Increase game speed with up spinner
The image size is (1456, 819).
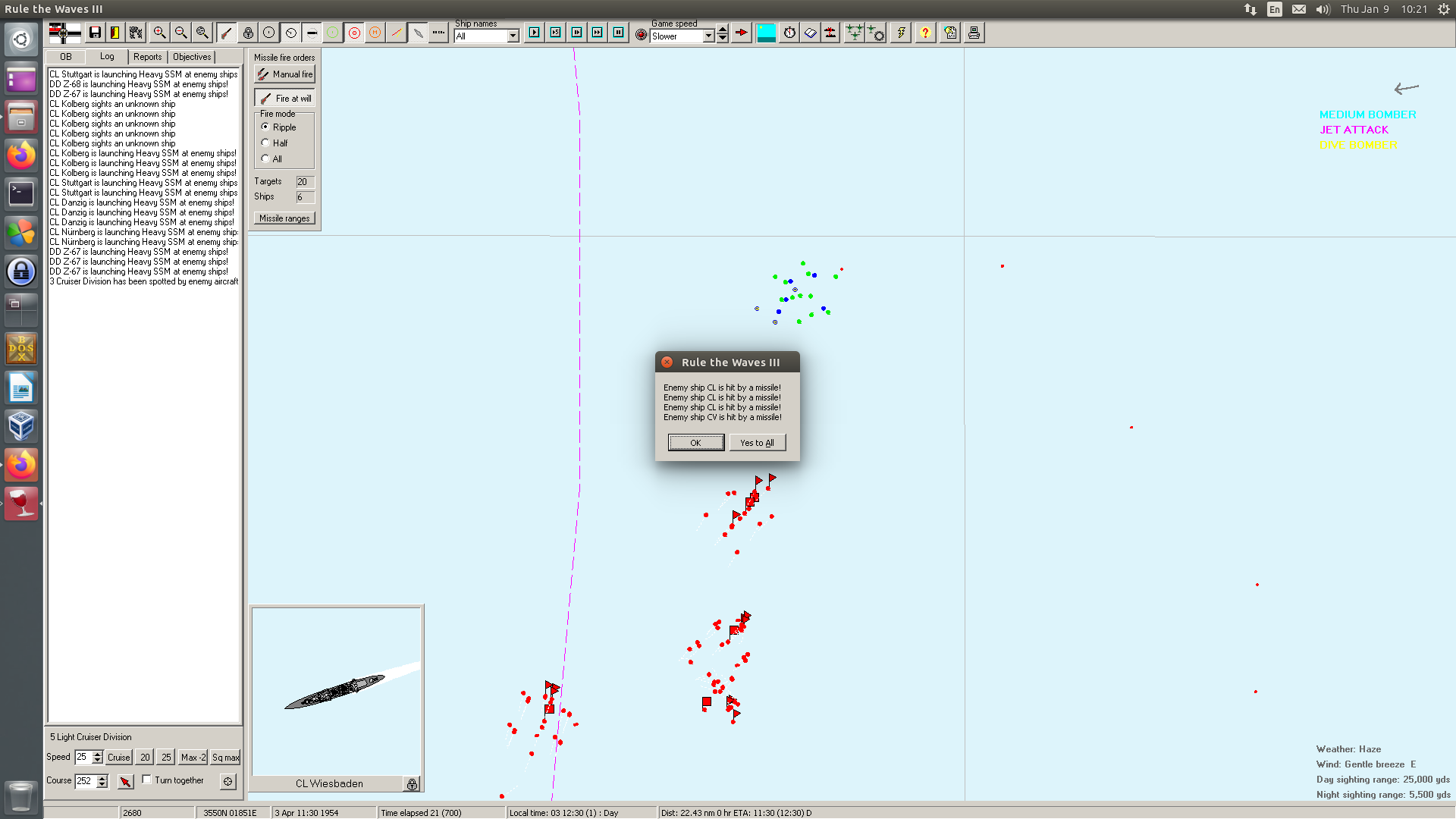(723, 30)
